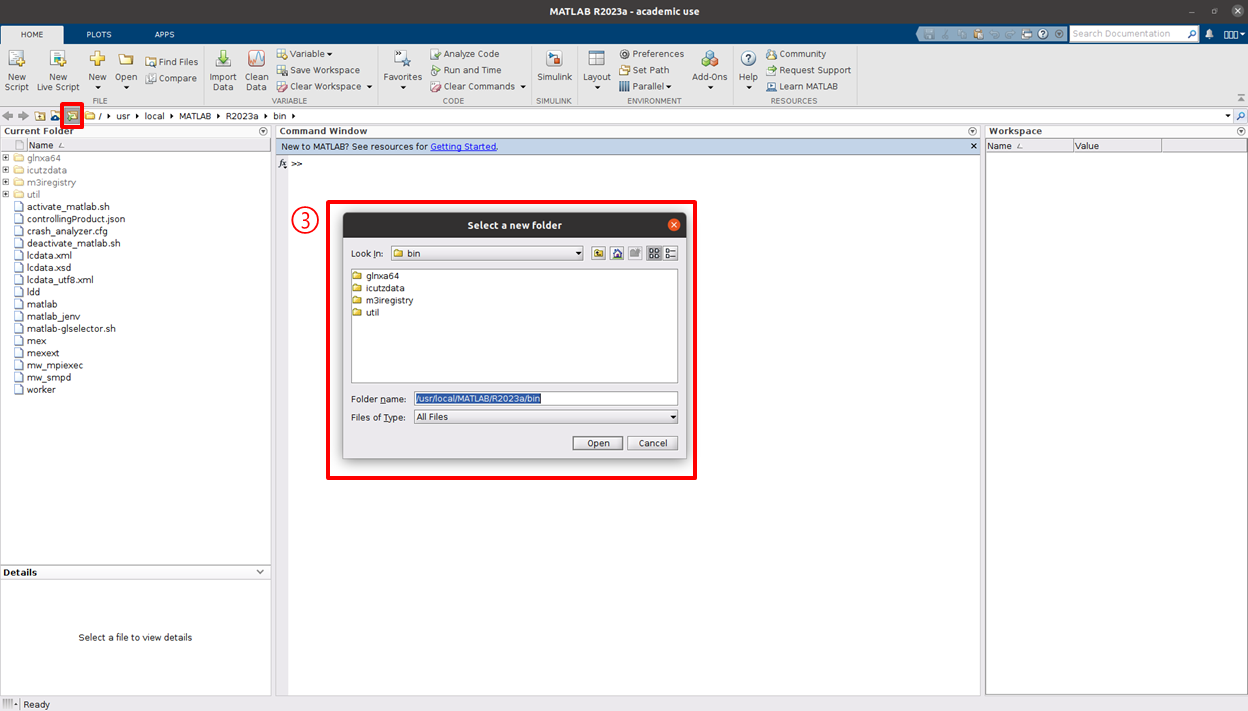Click the Open button in dialog
This screenshot has width=1248, height=711.
click(598, 443)
